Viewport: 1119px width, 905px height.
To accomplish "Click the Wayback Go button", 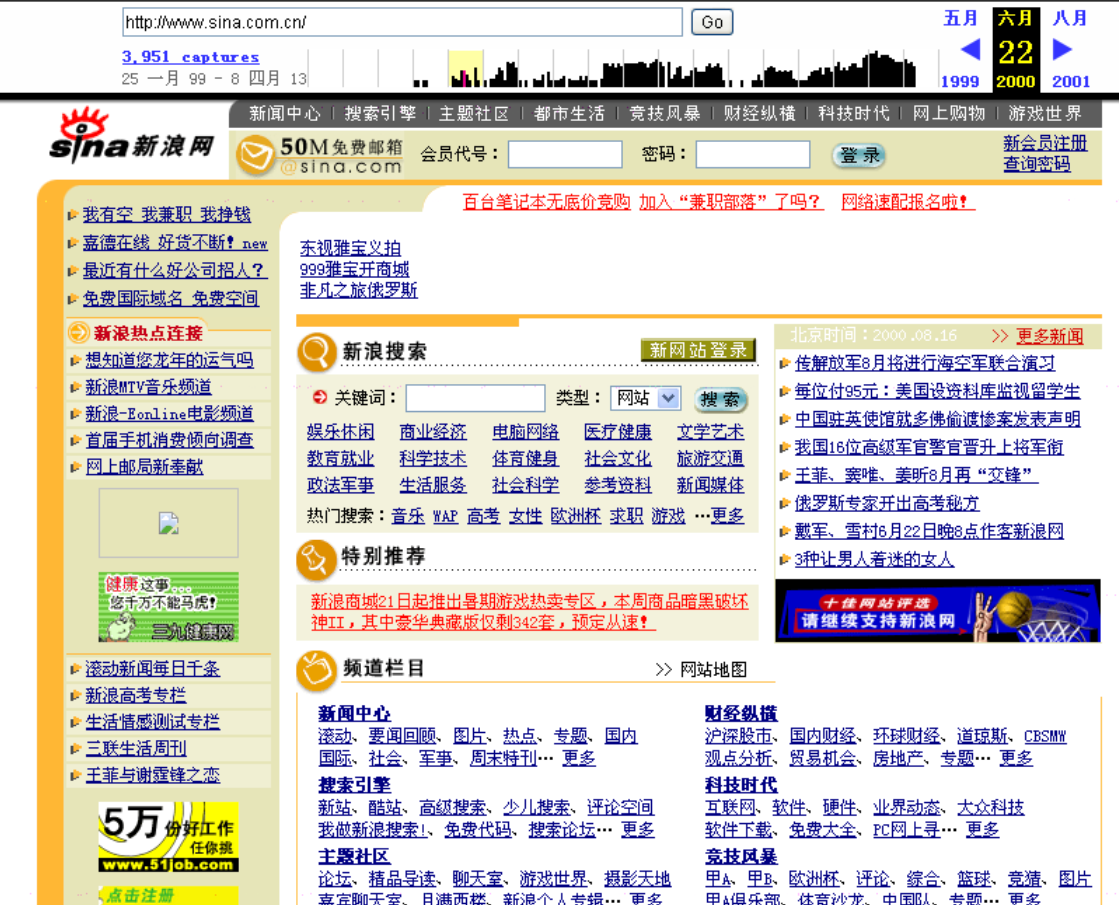I will [712, 22].
